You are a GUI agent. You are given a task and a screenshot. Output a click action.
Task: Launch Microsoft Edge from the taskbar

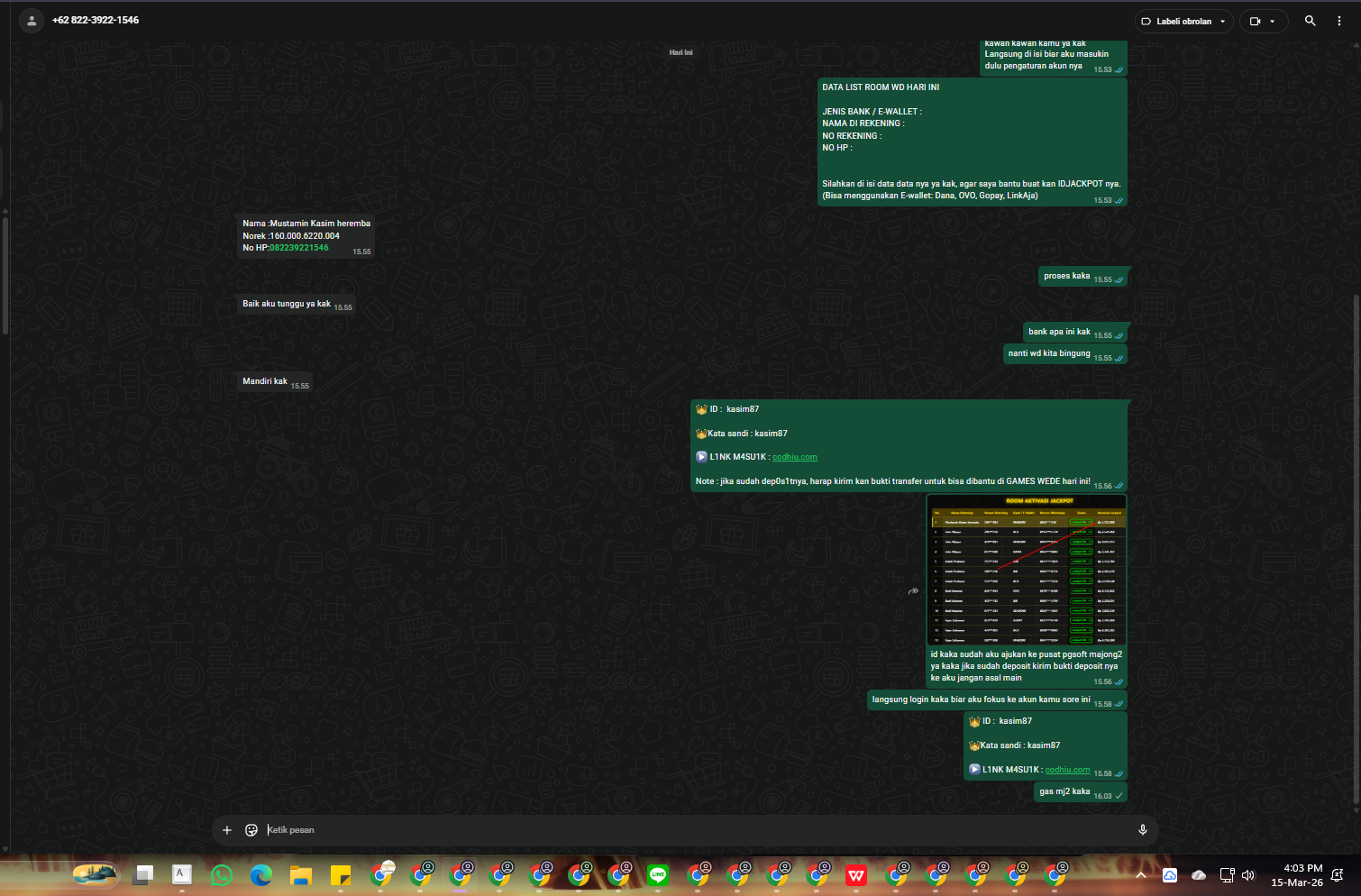click(x=261, y=874)
